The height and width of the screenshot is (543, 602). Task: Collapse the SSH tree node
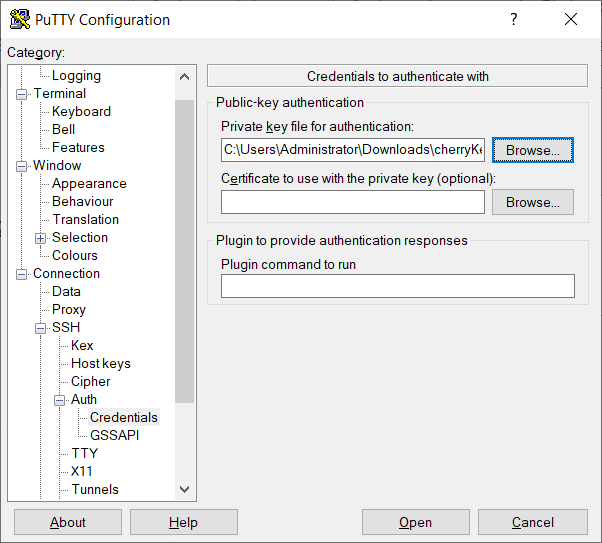(x=40, y=328)
